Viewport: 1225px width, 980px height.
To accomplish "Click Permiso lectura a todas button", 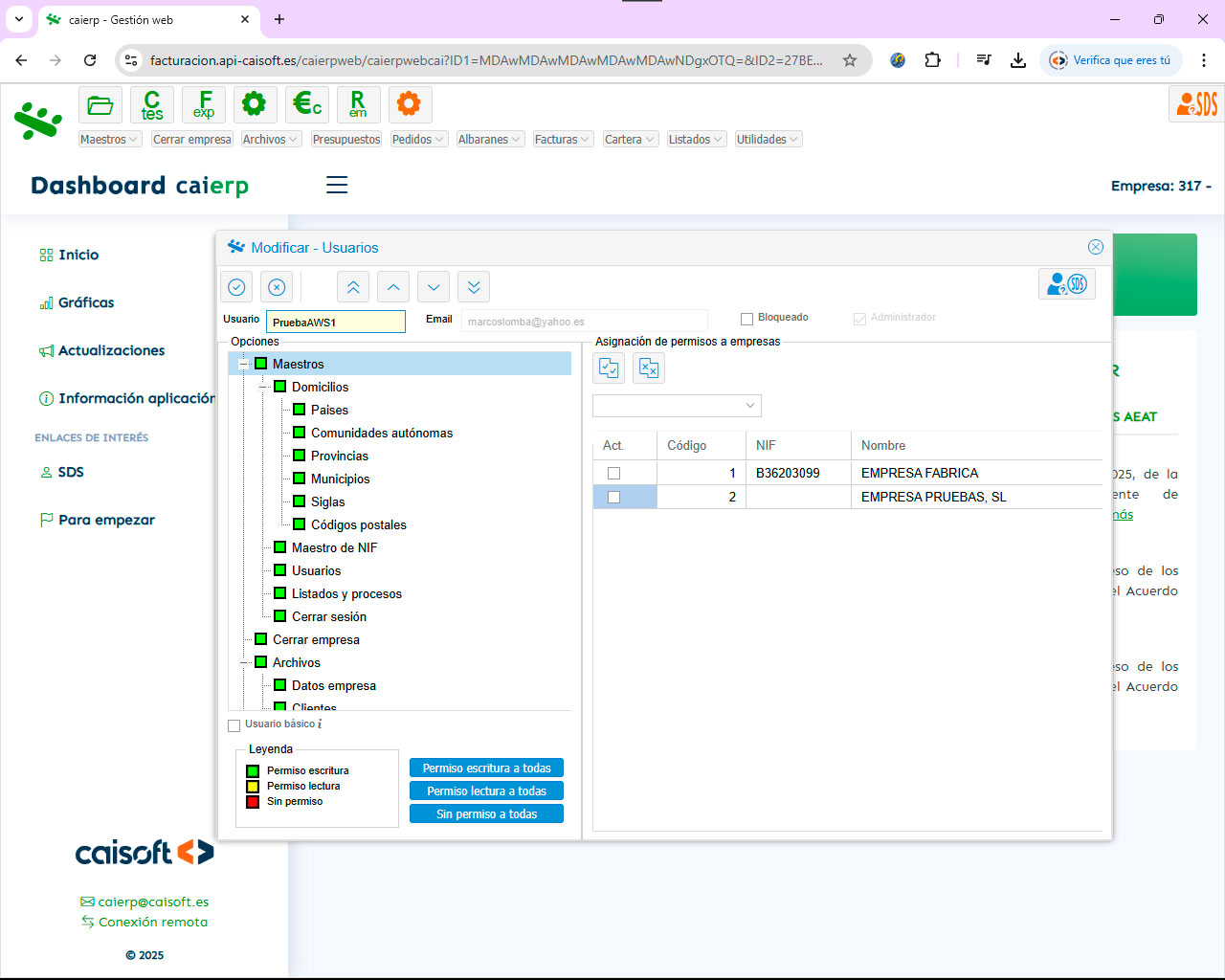I will [x=487, y=791].
